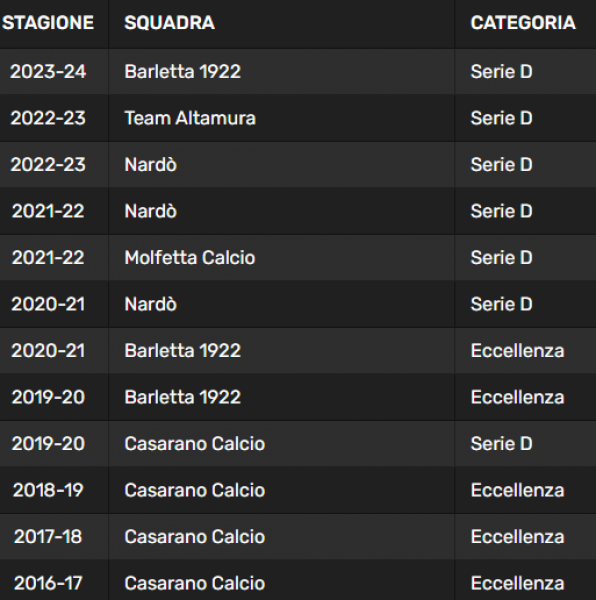
Task: Select Casarano Calcio in the 2019-20 Serie D row
Action: click(x=194, y=444)
